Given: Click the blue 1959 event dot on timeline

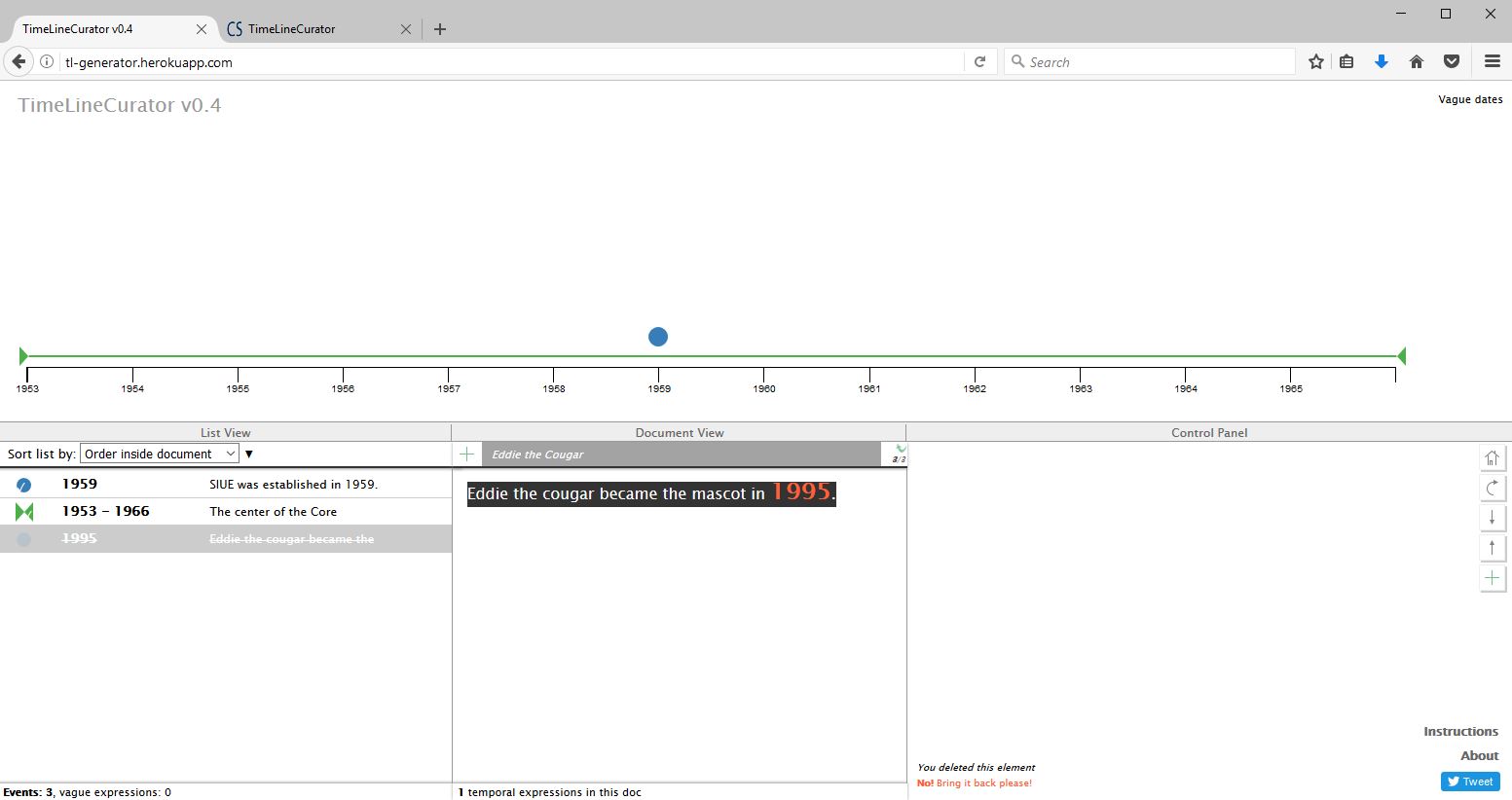Looking at the screenshot, I should point(658,337).
